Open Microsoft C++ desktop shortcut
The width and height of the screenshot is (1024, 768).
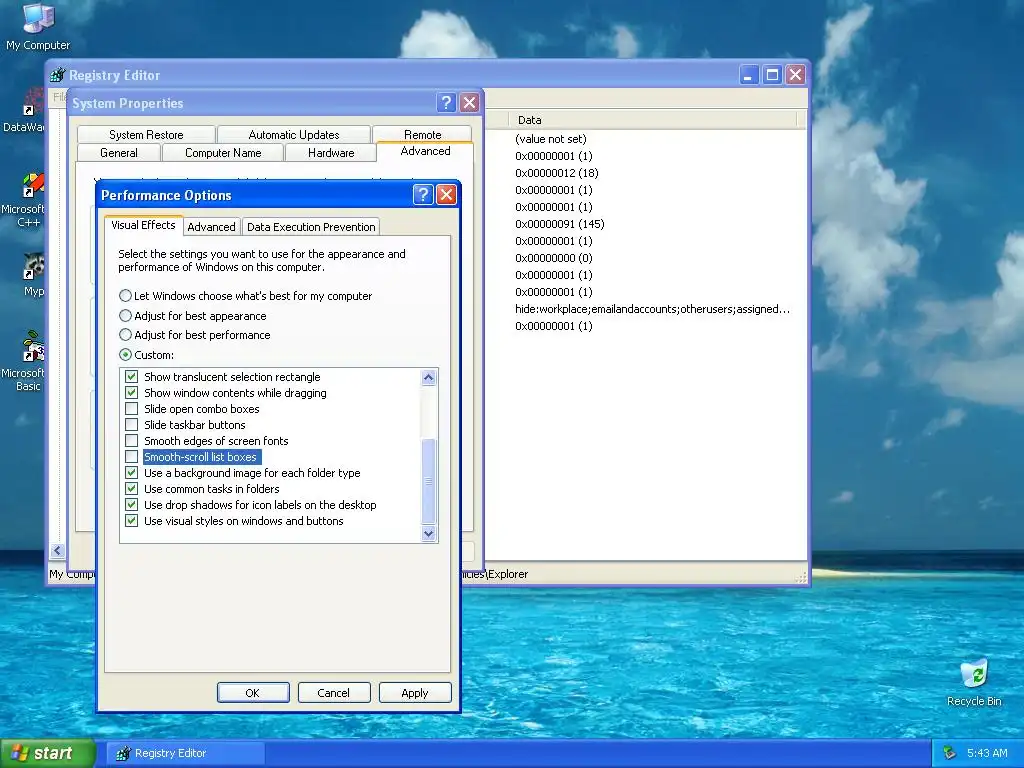[x=25, y=200]
